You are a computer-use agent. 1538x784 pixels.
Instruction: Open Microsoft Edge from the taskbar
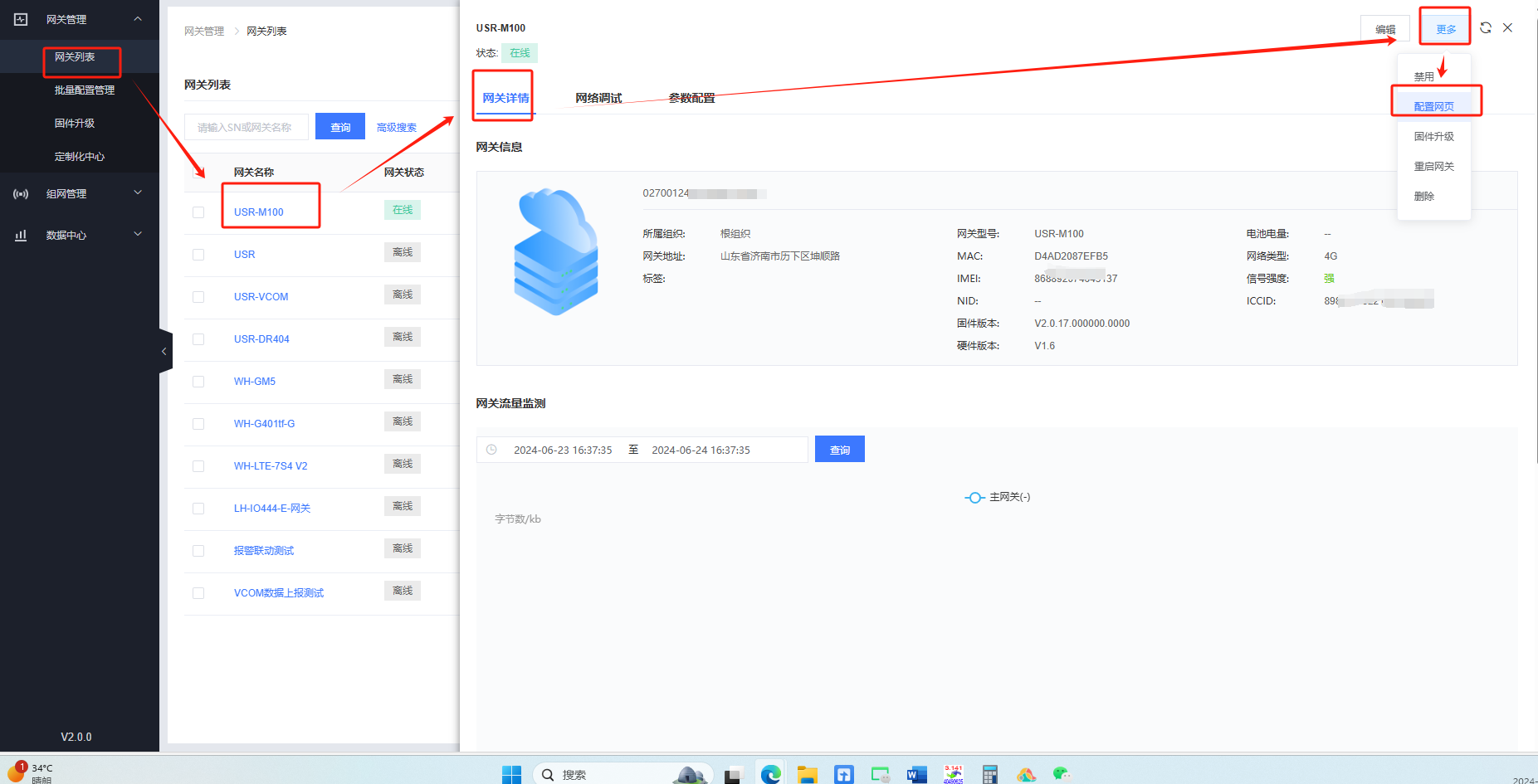(771, 774)
